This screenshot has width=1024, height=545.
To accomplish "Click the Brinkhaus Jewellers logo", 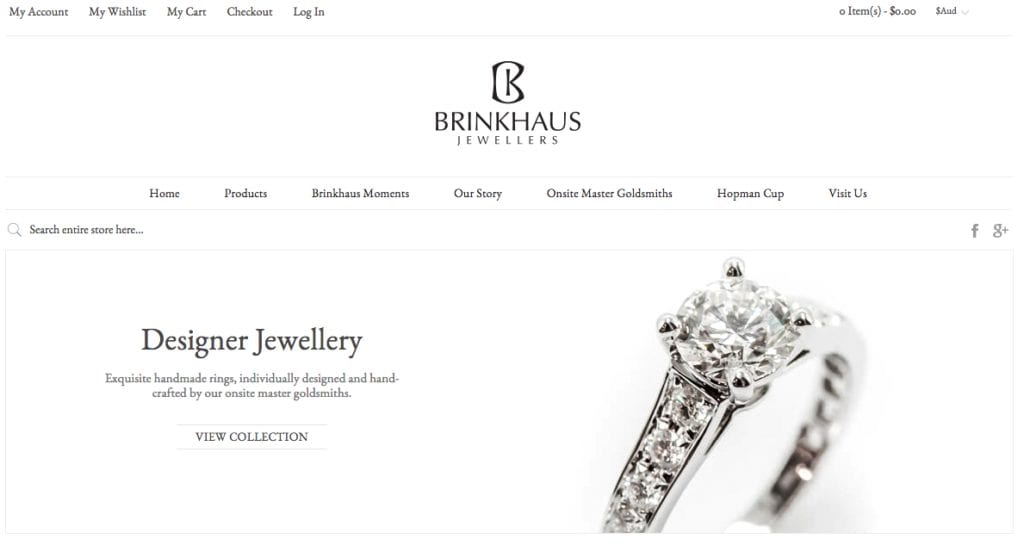I will click(x=507, y=103).
